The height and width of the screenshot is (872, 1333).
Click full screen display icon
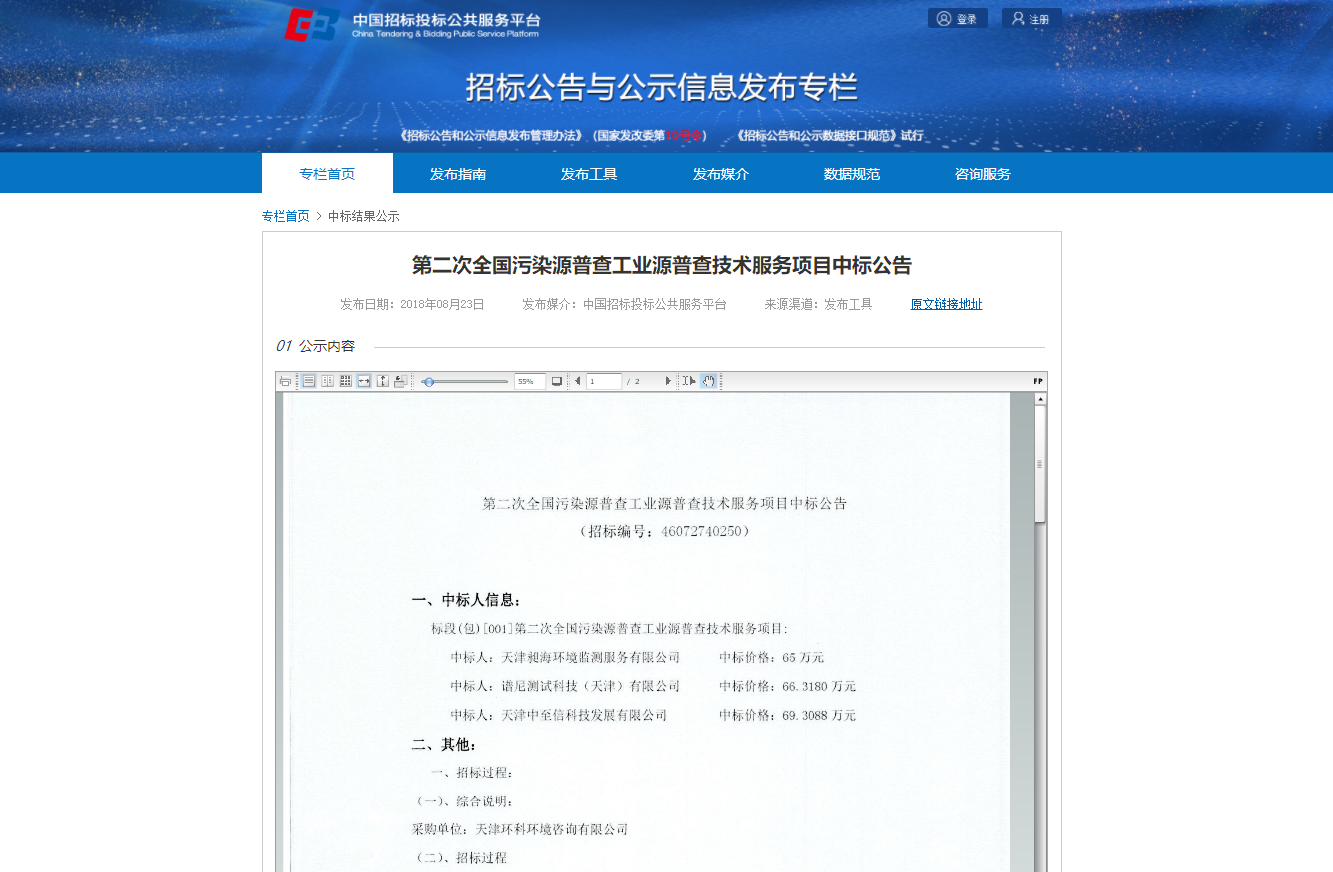[557, 381]
